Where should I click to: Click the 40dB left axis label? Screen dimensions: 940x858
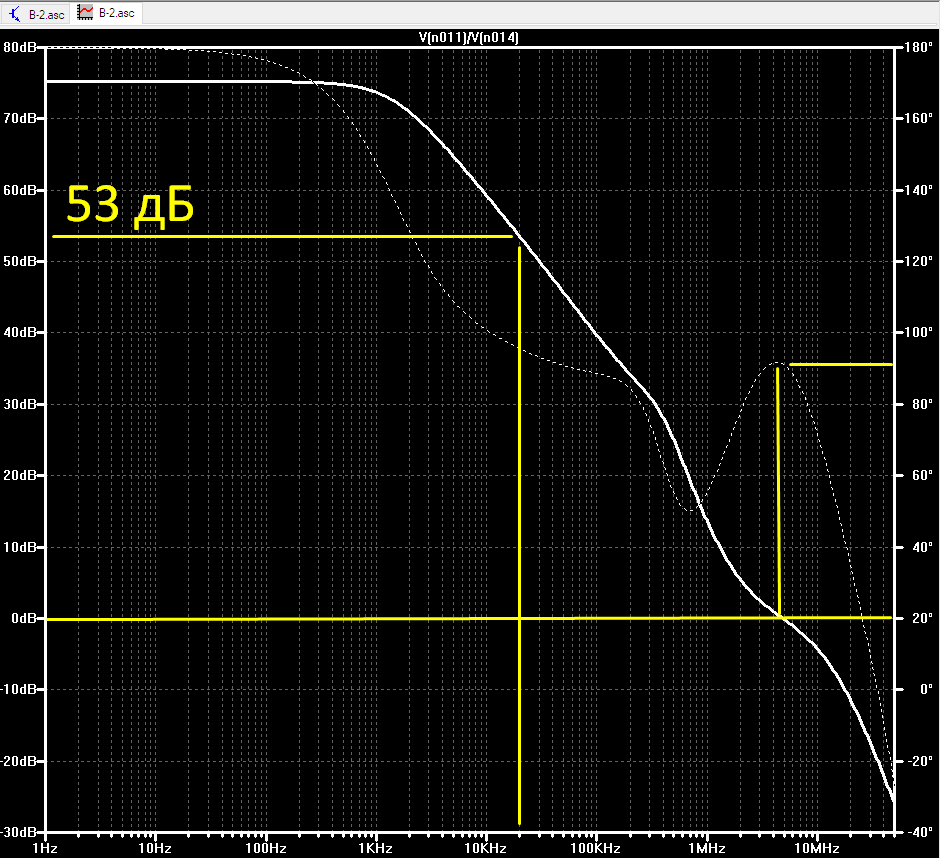tap(20, 332)
